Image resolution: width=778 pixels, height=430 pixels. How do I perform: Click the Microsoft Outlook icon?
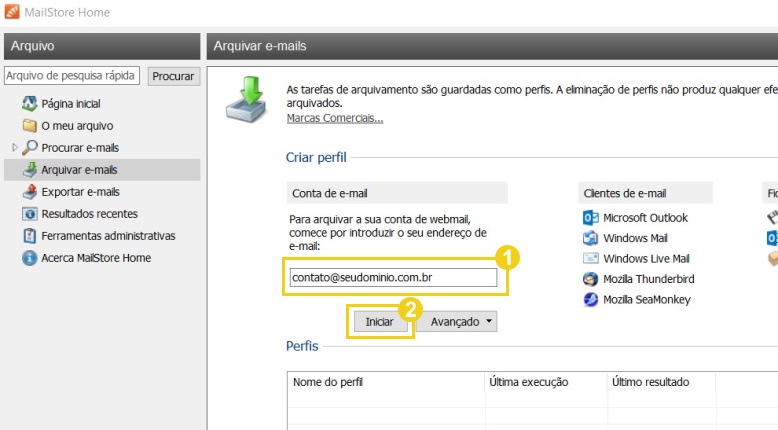pyautogui.click(x=590, y=218)
